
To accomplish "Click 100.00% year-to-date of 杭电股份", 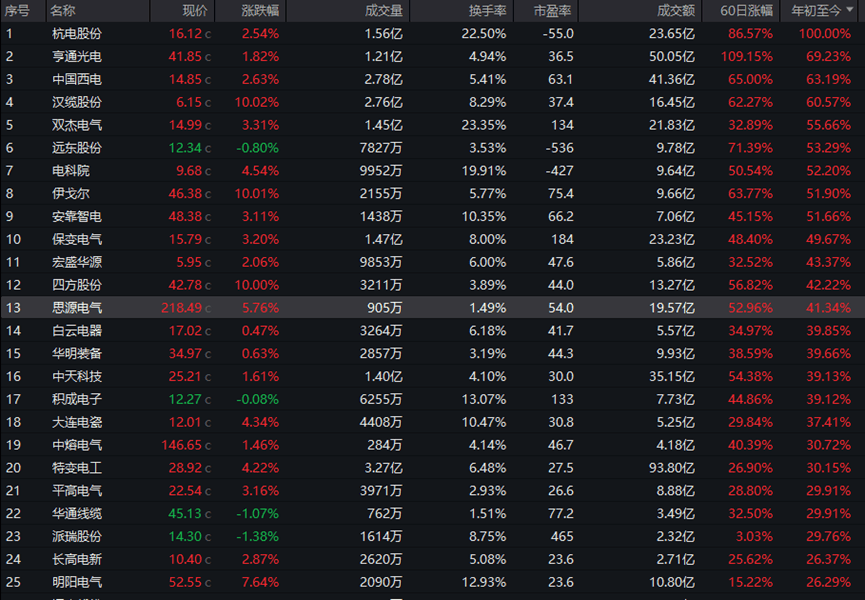I will (825, 34).
